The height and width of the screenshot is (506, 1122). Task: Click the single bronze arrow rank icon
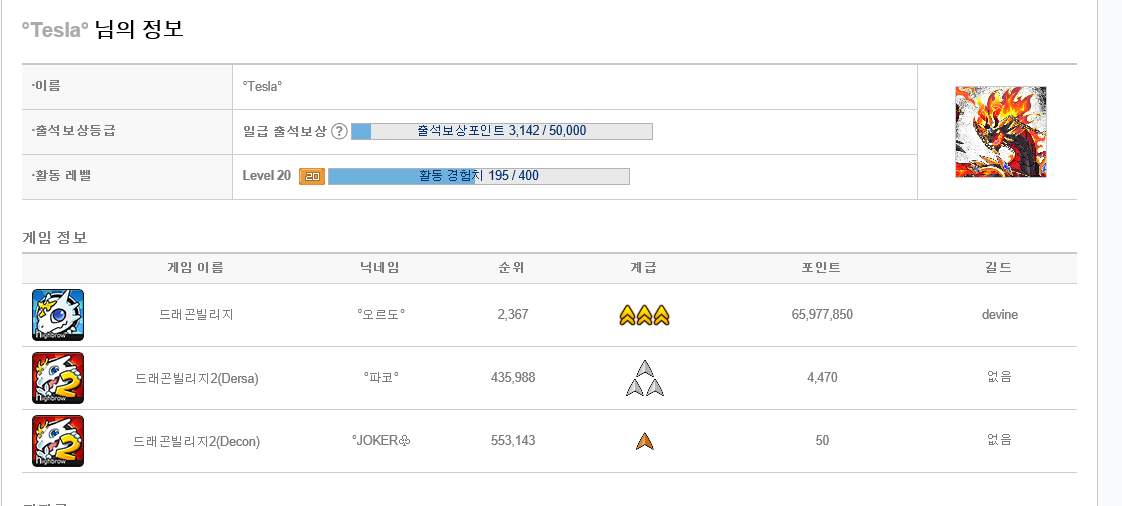[x=645, y=441]
